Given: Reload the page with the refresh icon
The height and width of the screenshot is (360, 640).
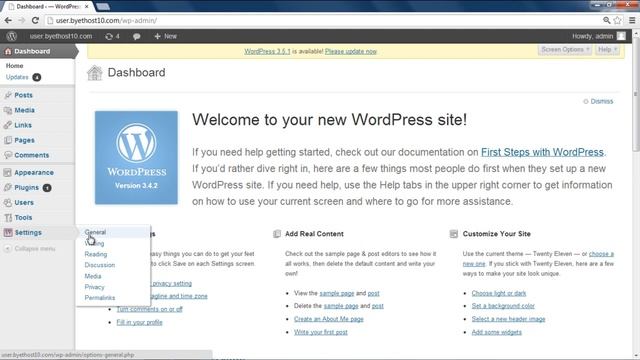Looking at the screenshot, I should click(x=35, y=20).
